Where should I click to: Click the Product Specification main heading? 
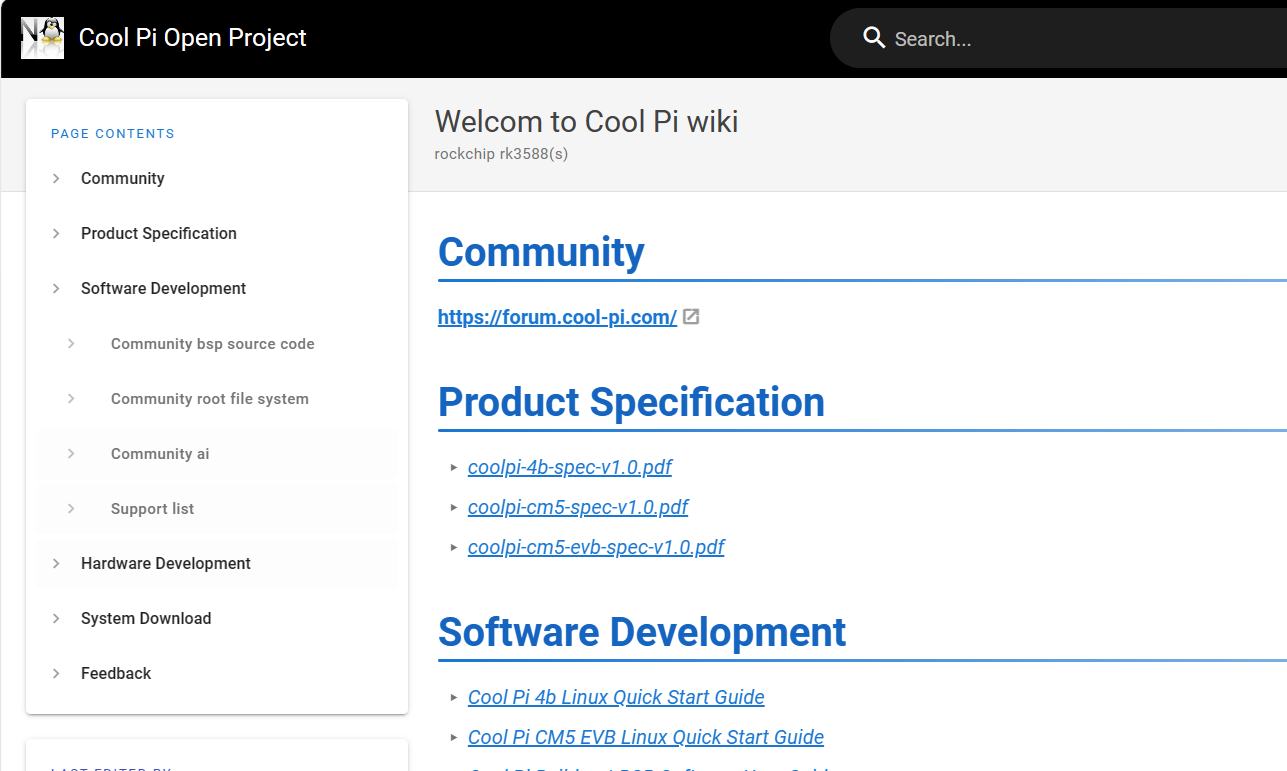[631, 402]
